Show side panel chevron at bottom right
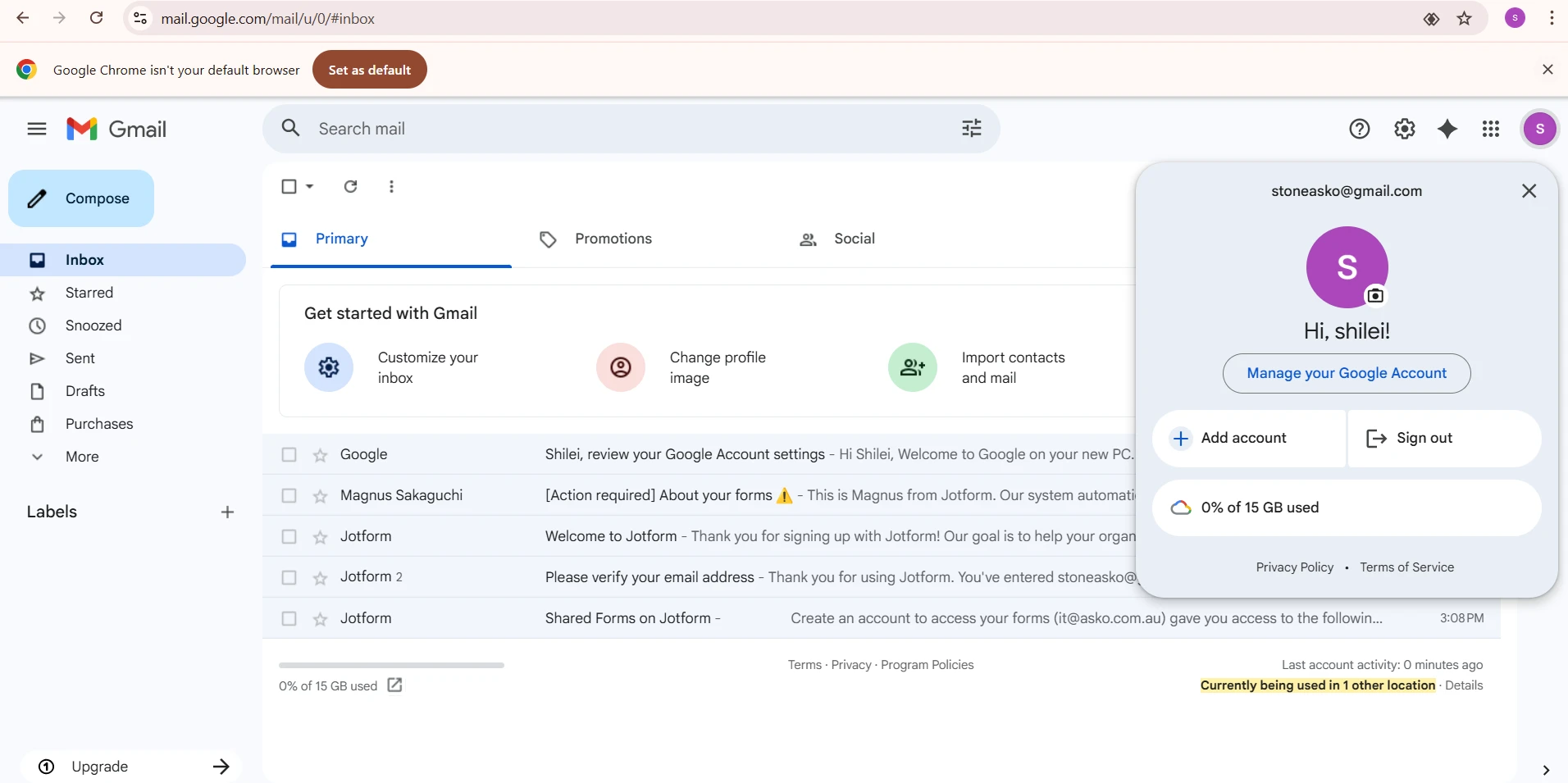The height and width of the screenshot is (783, 1568). [x=1546, y=770]
